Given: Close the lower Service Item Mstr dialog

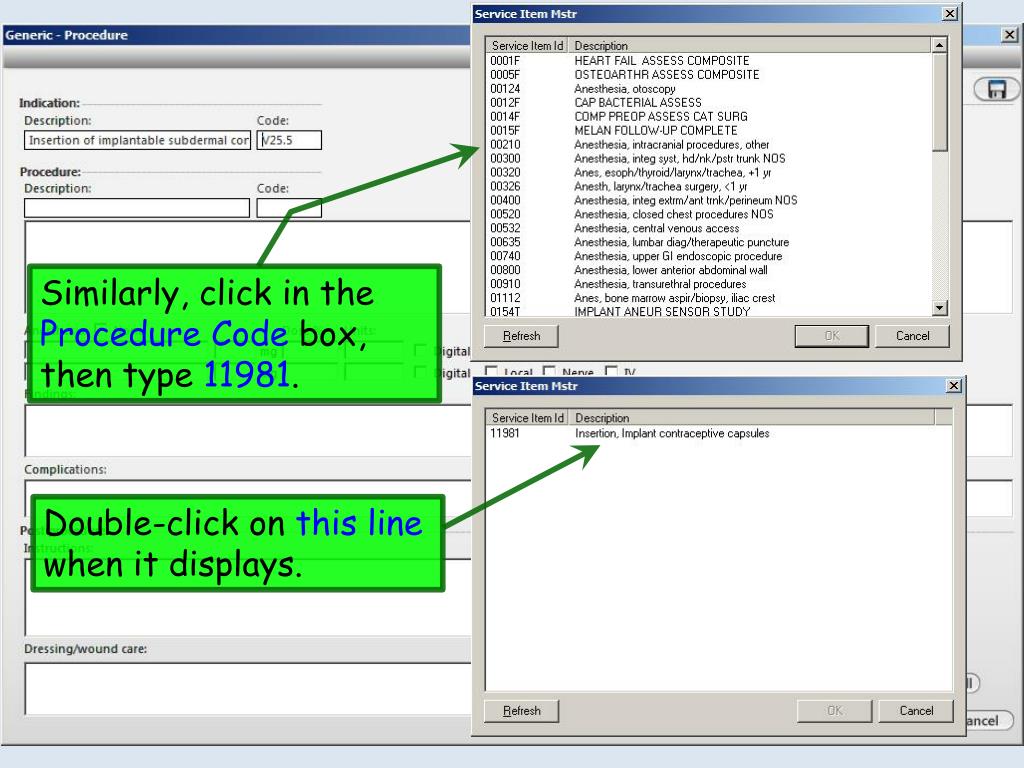Looking at the screenshot, I should pos(954,386).
